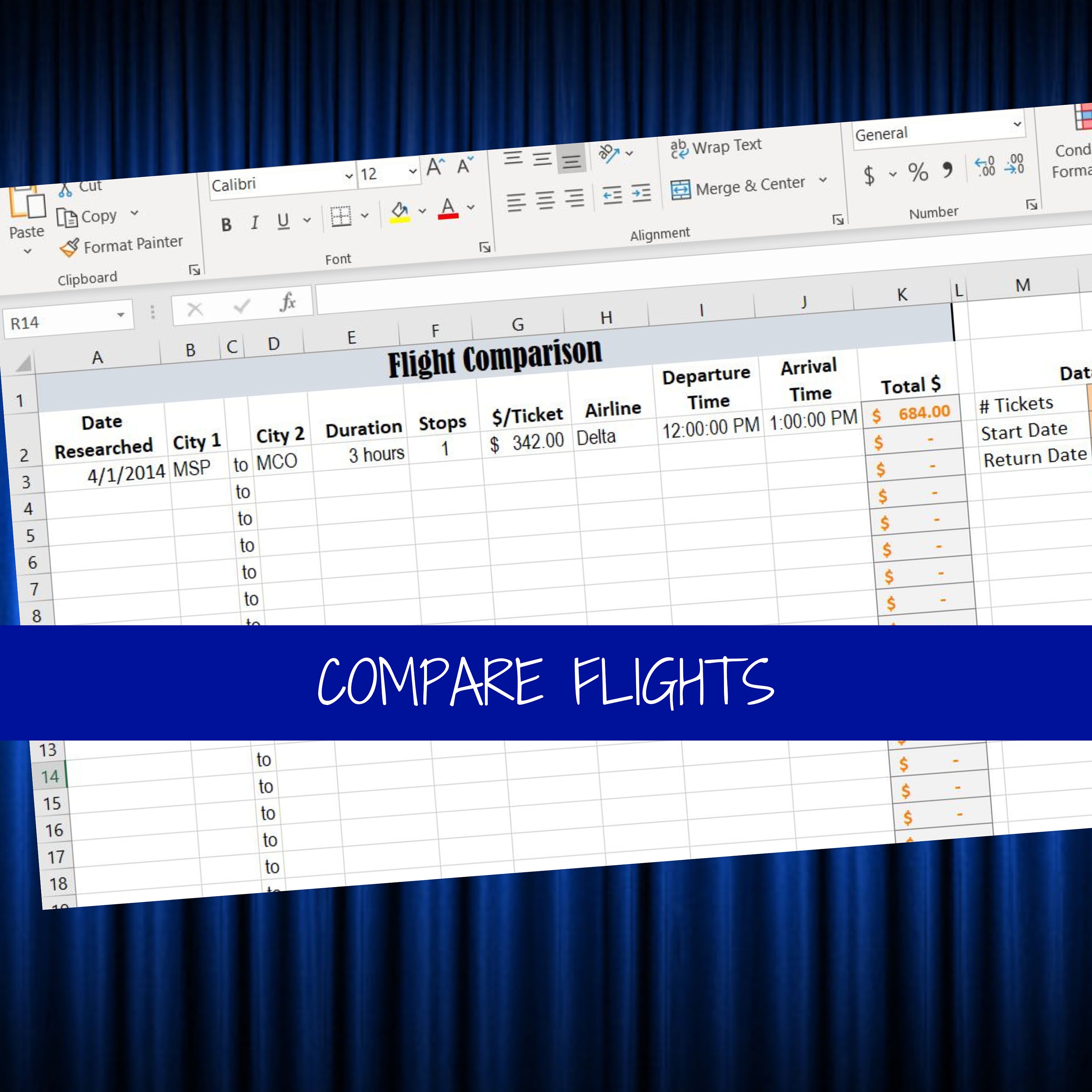Expand the Borders dropdown arrow

click(x=366, y=217)
